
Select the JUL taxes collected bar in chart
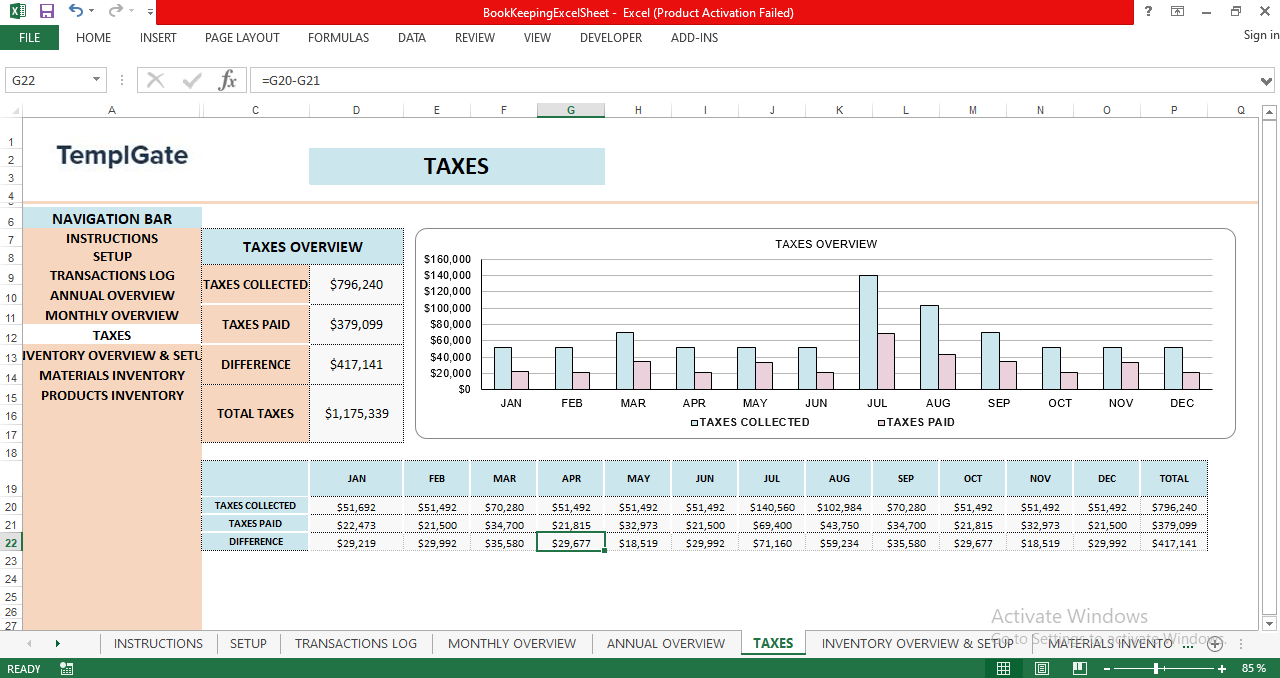point(868,332)
